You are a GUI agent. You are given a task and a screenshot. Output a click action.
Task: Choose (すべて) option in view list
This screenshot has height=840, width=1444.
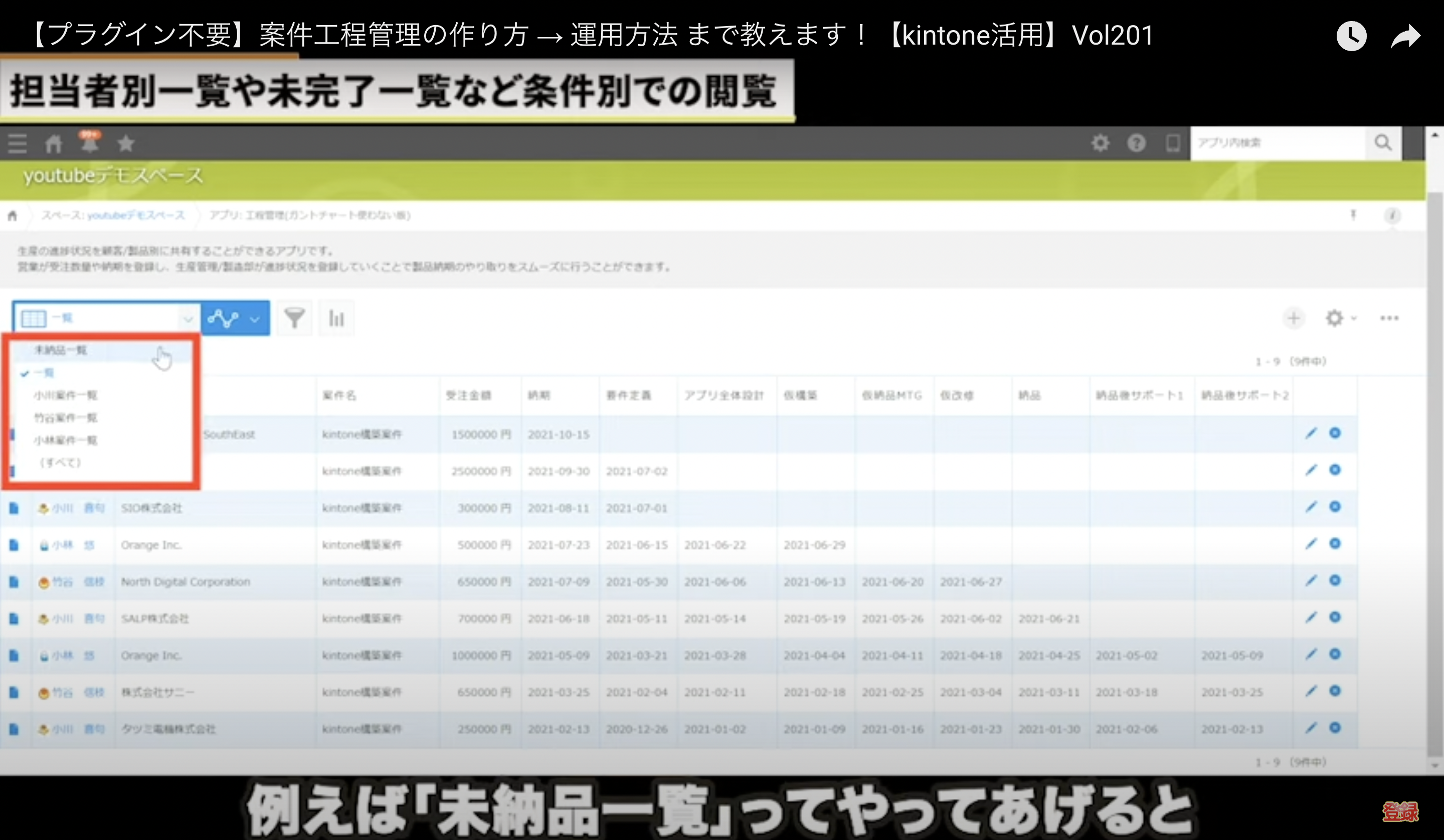(x=60, y=463)
